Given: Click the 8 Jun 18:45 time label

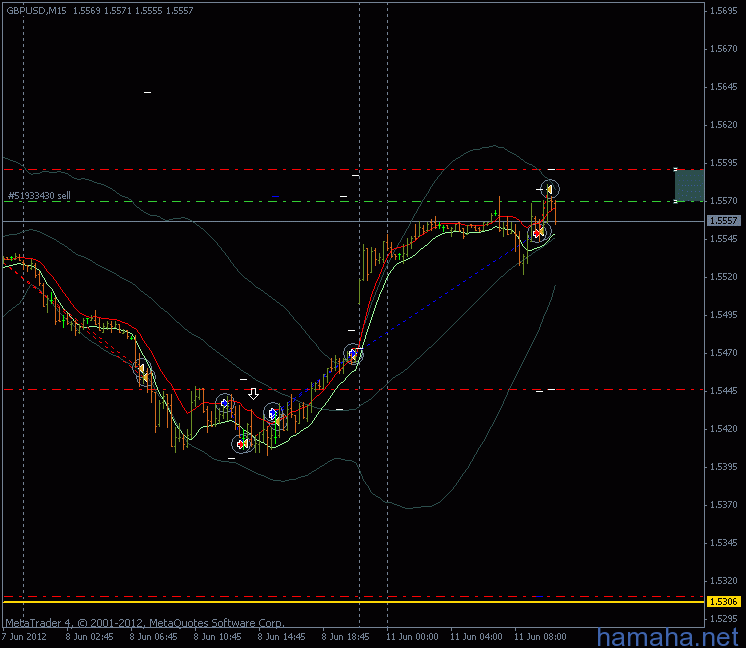Looking at the screenshot, I should tap(345, 637).
